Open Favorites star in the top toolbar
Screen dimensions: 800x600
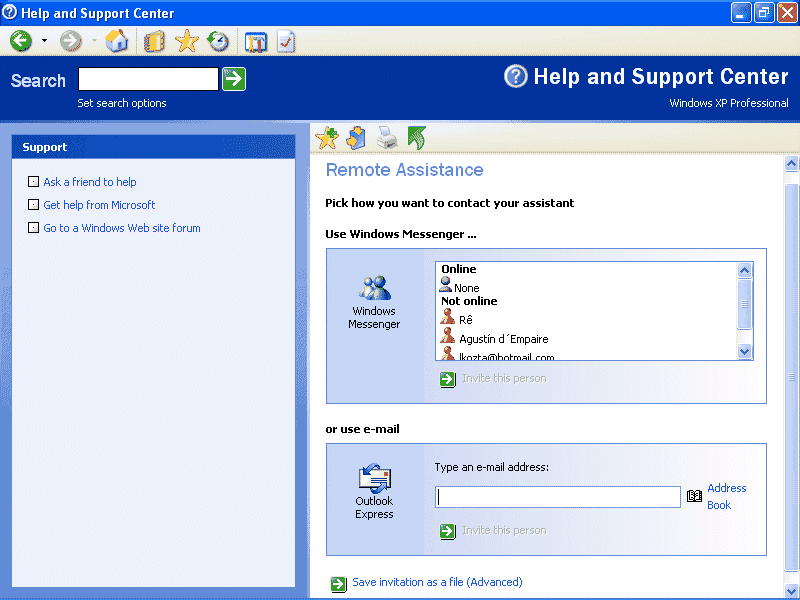point(187,41)
